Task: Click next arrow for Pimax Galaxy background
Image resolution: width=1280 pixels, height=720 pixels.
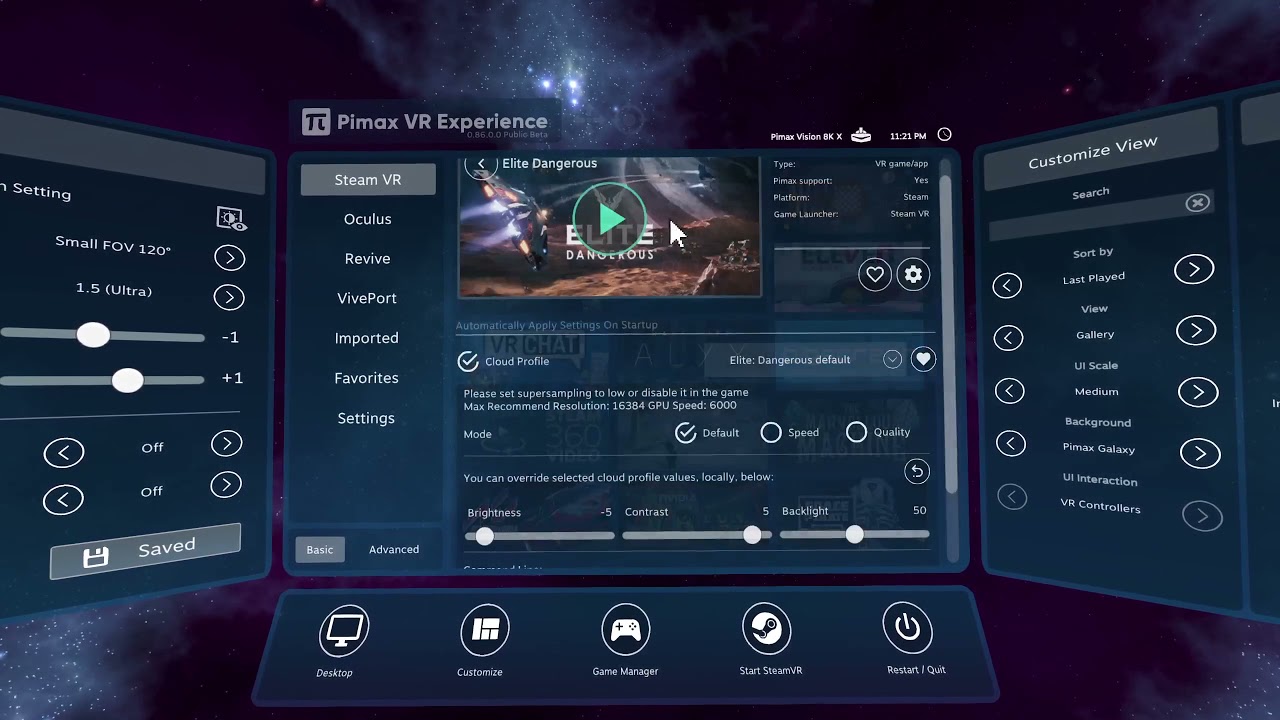Action: (1200, 453)
